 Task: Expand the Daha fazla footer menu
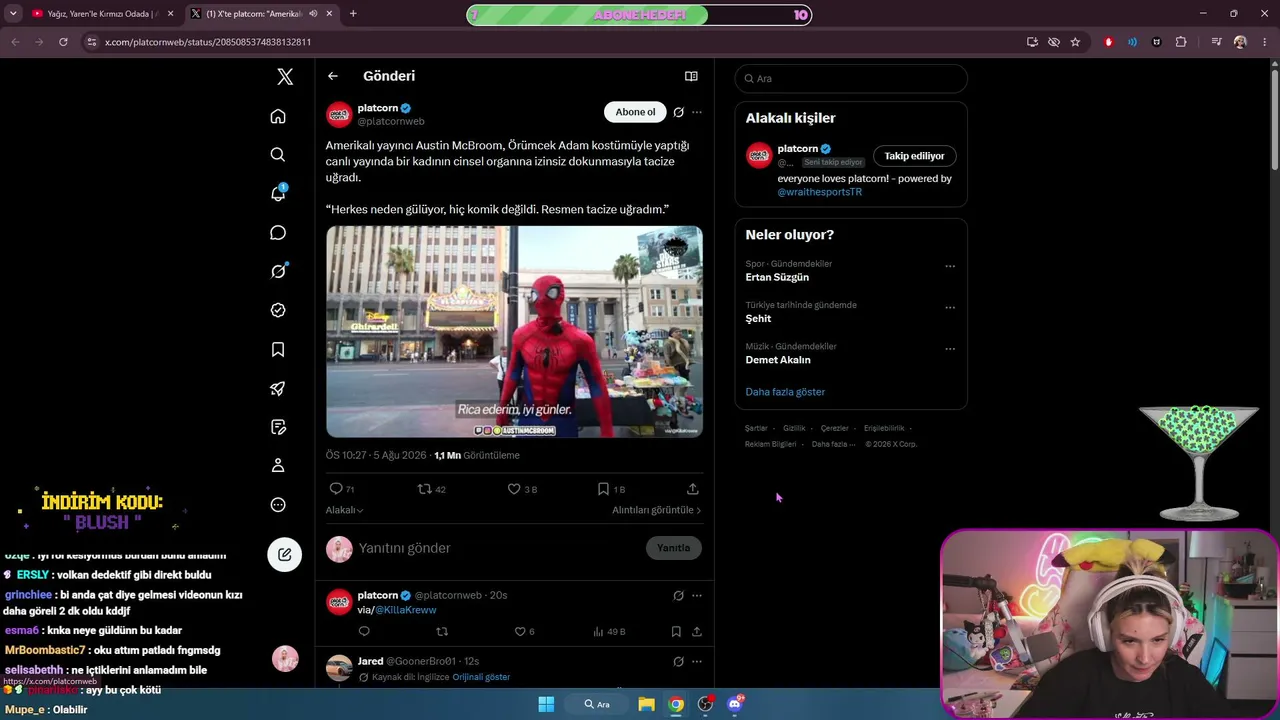(833, 444)
